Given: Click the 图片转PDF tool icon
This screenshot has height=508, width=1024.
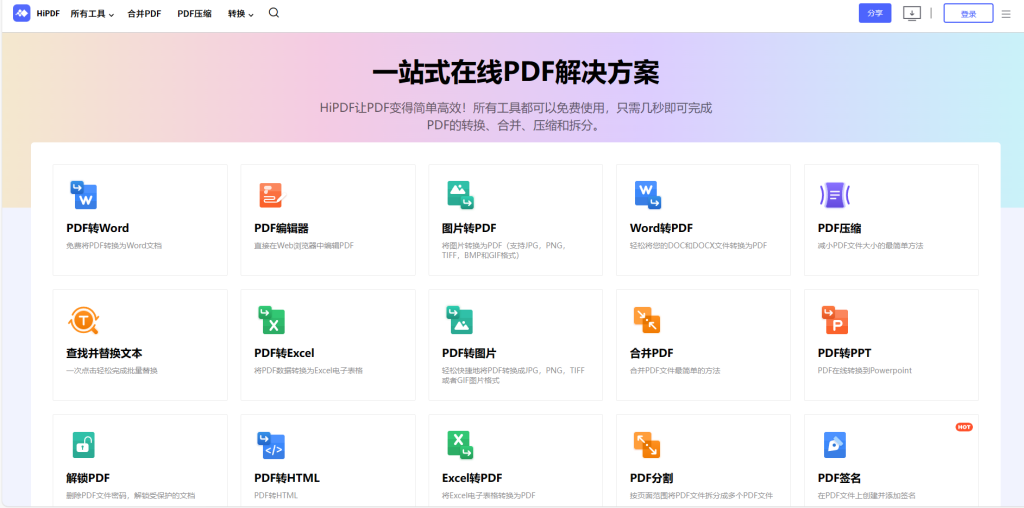Looking at the screenshot, I should click(x=460, y=195).
